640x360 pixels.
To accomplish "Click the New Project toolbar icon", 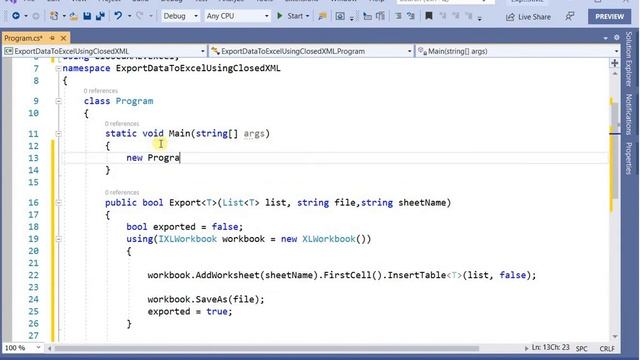I will point(54,16).
